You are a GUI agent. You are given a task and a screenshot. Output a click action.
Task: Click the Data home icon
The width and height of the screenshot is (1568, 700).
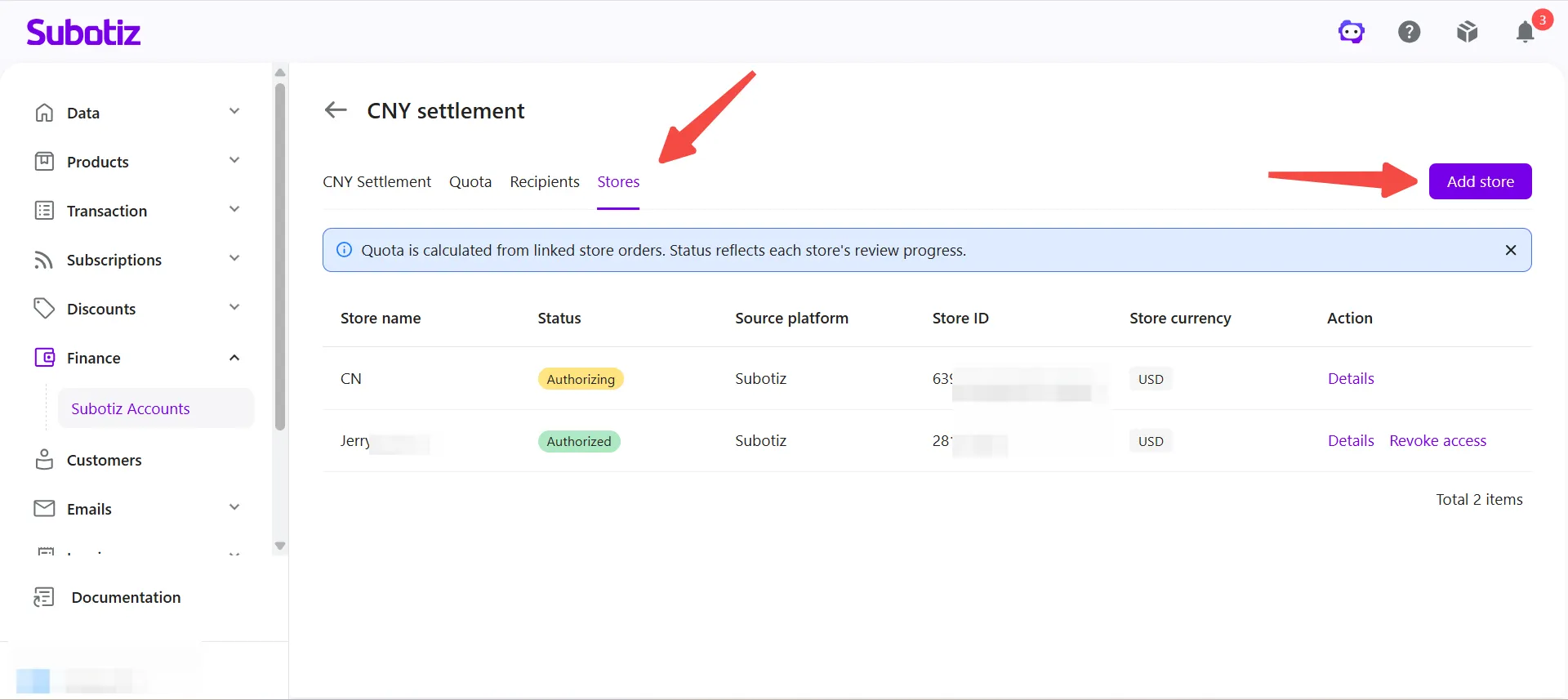[x=44, y=113]
